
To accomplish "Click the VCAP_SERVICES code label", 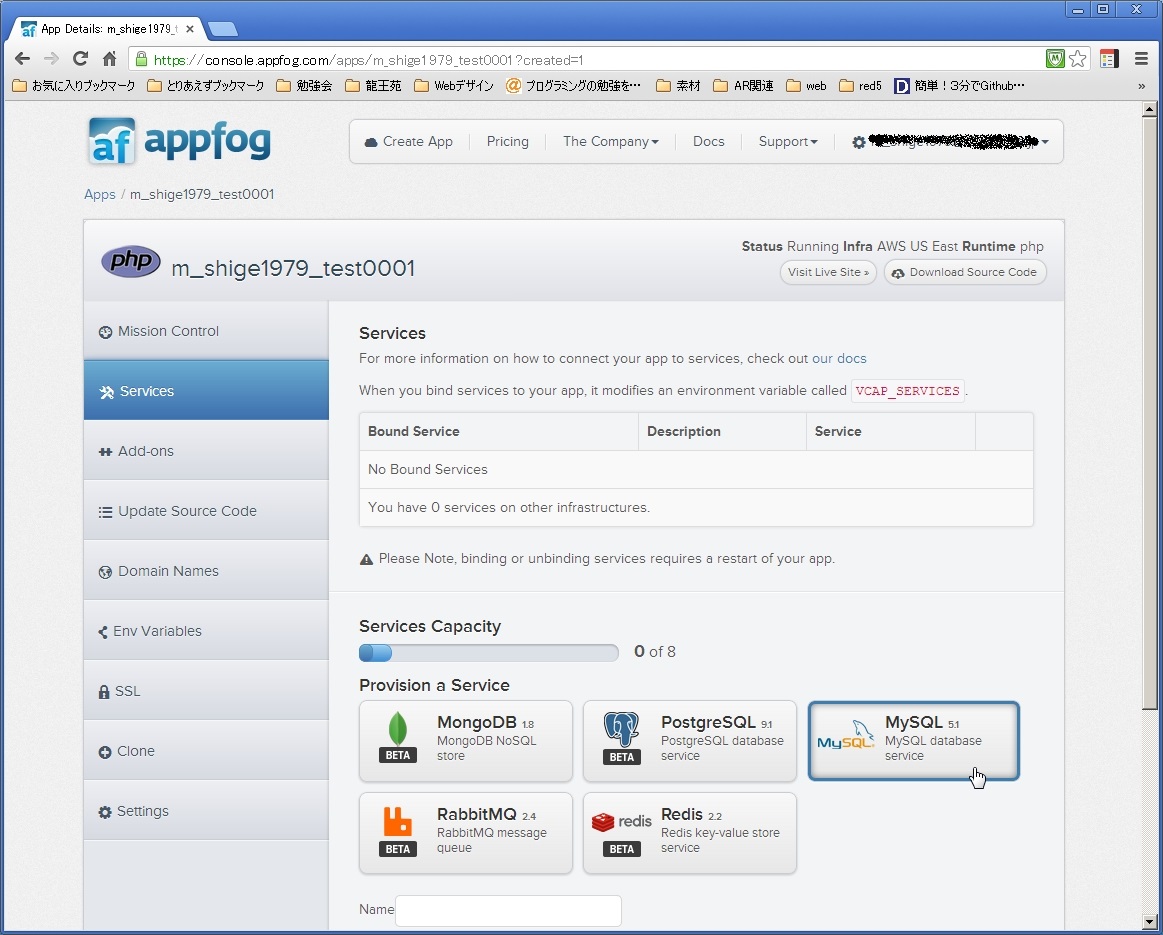I will click(x=908, y=391).
